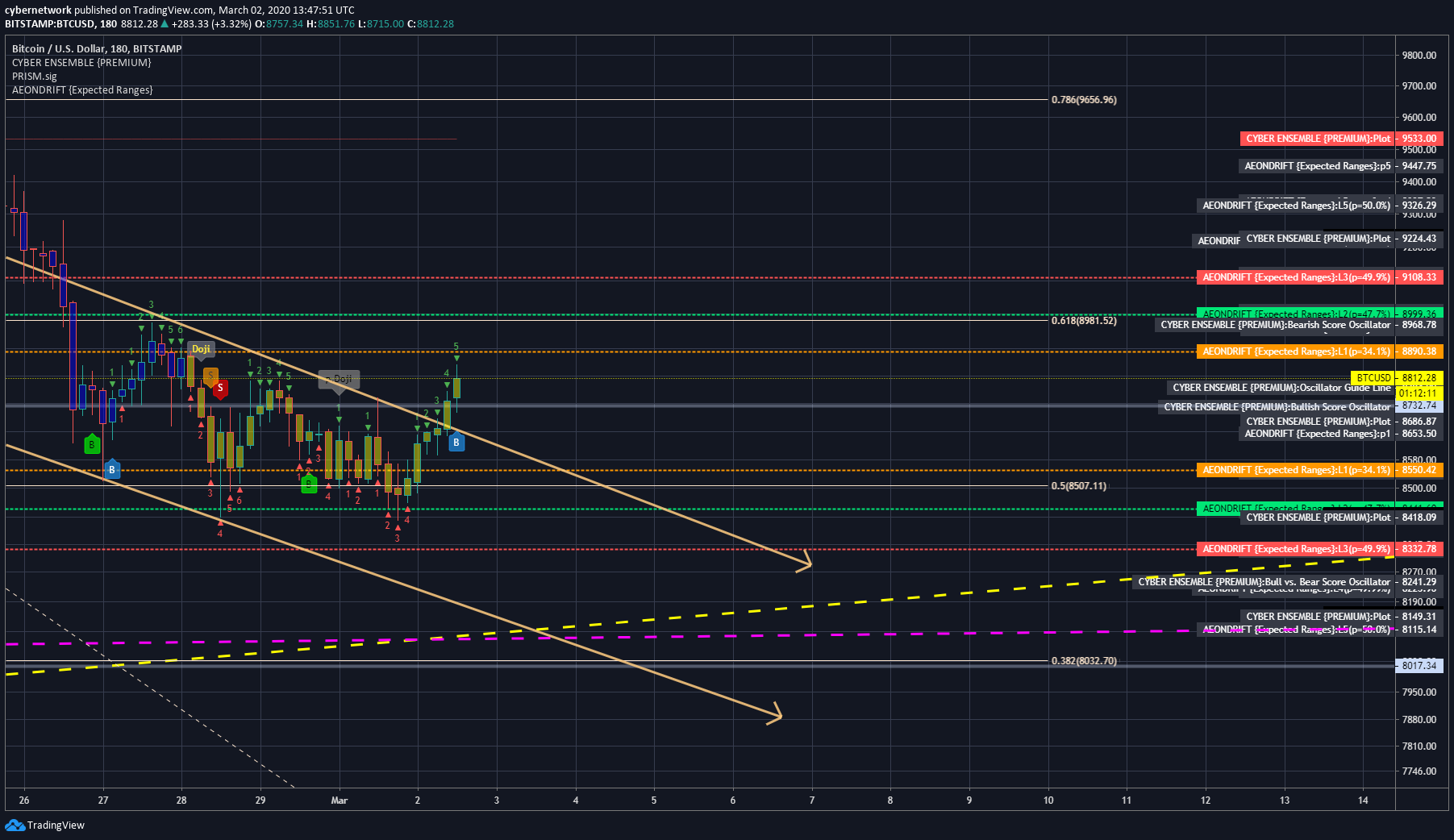Select the 0.382(8032.70) Fibonacci level label
This screenshot has width=1454, height=840.
1084,661
